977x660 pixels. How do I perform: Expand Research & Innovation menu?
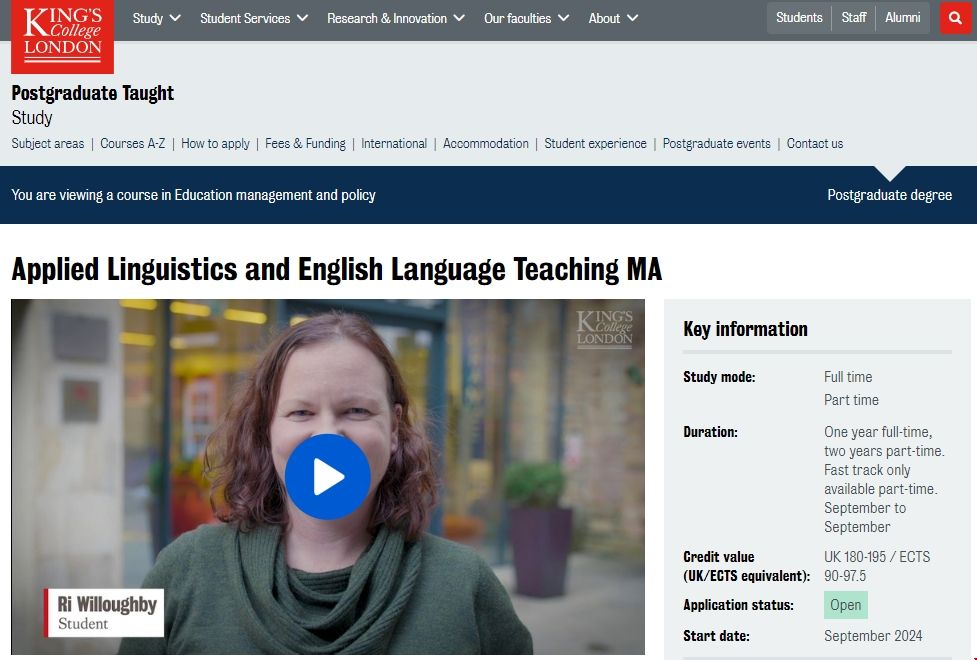[395, 18]
